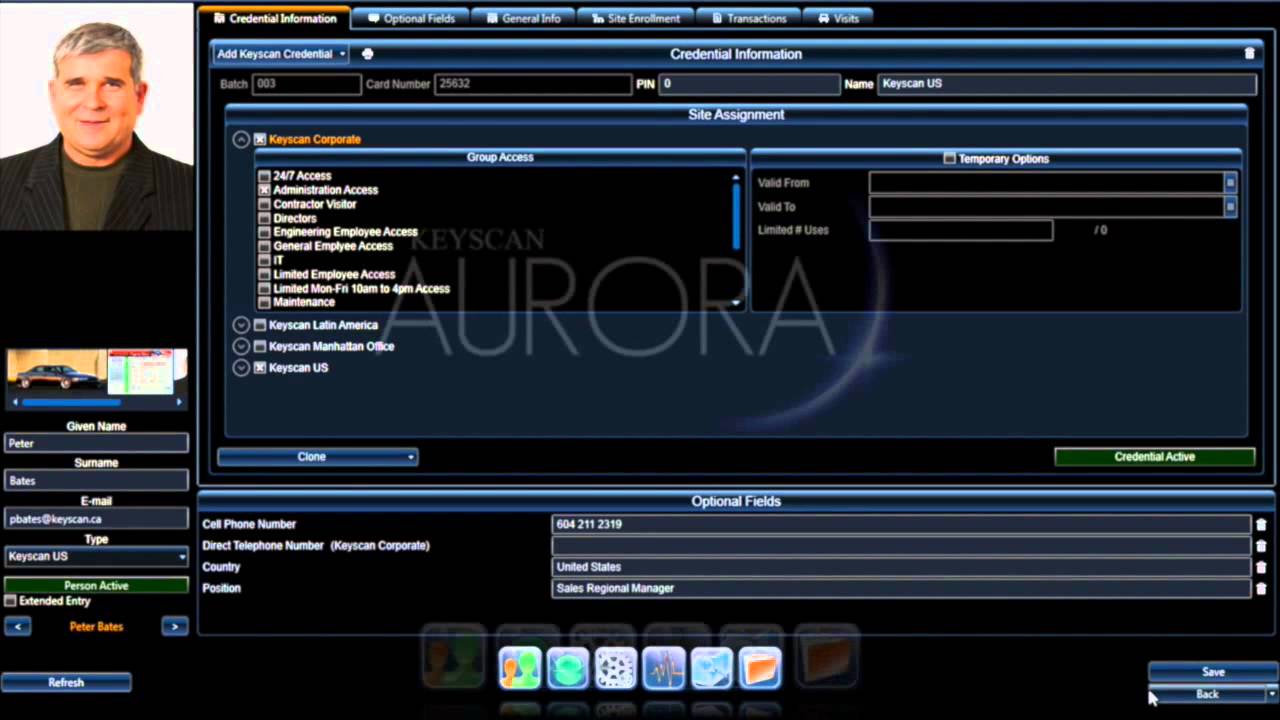Delete the Direct Telephone Number field
The width and height of the screenshot is (1280, 720).
tap(1261, 546)
